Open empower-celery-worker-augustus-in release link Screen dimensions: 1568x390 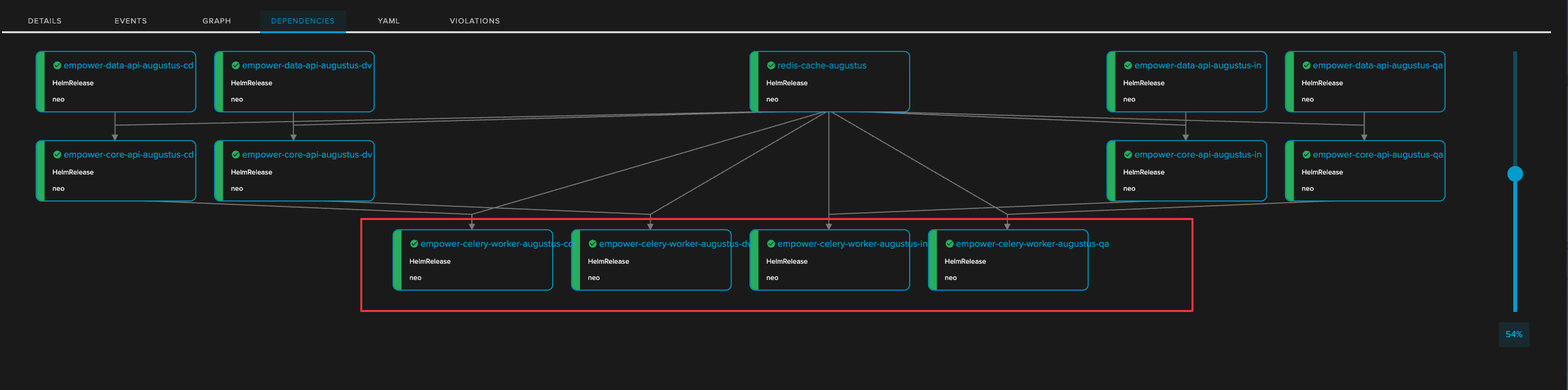pyautogui.click(x=852, y=244)
